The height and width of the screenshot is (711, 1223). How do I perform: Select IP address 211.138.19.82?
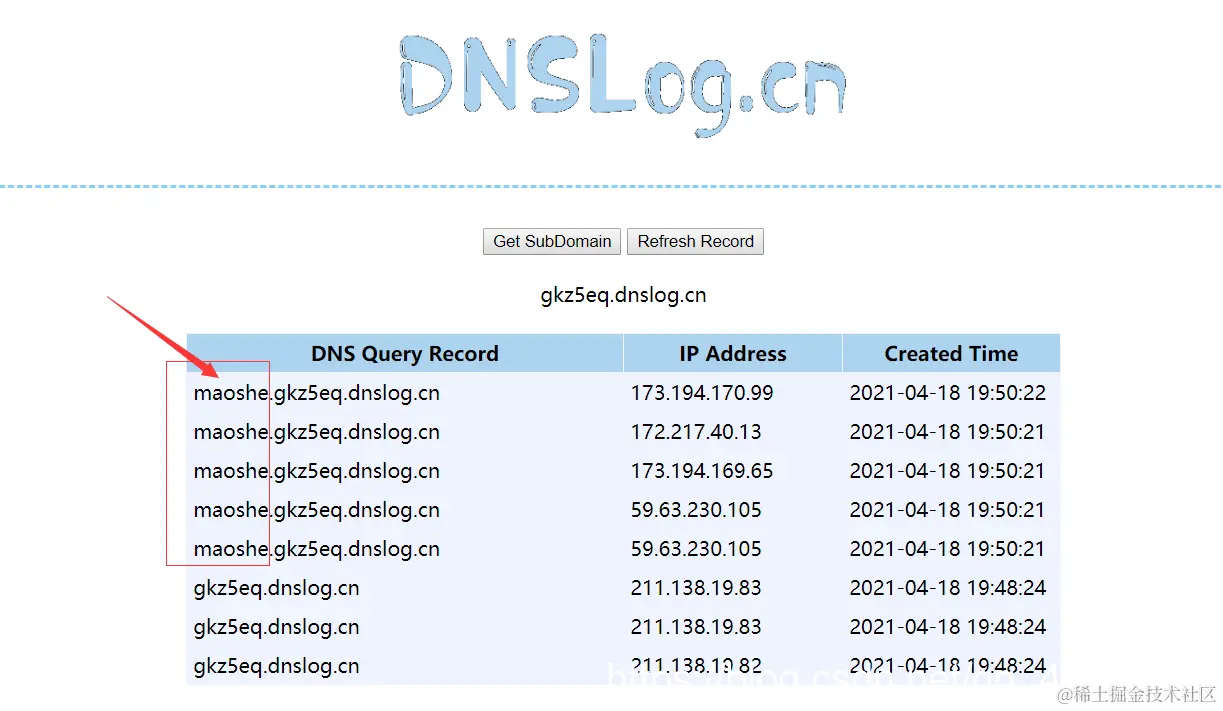click(x=696, y=666)
